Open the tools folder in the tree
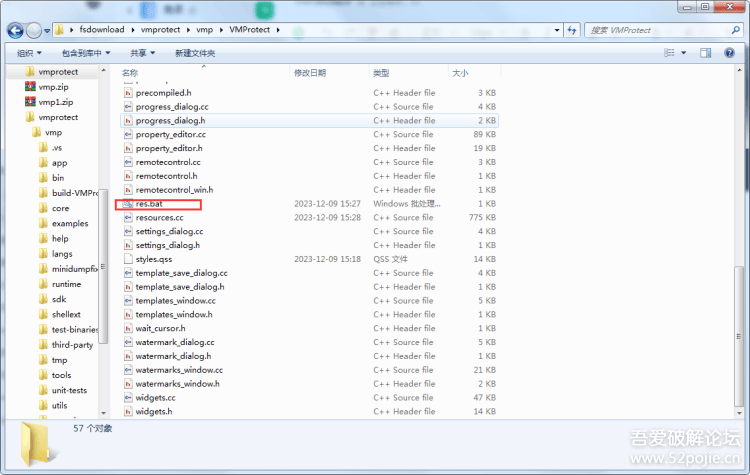The width and height of the screenshot is (750, 475). pos(55,375)
